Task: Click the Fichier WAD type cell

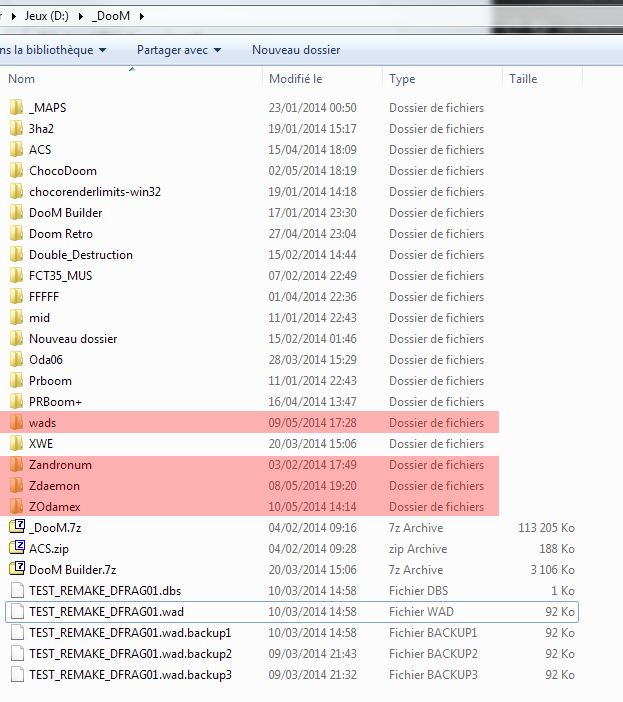Action: (x=421, y=612)
